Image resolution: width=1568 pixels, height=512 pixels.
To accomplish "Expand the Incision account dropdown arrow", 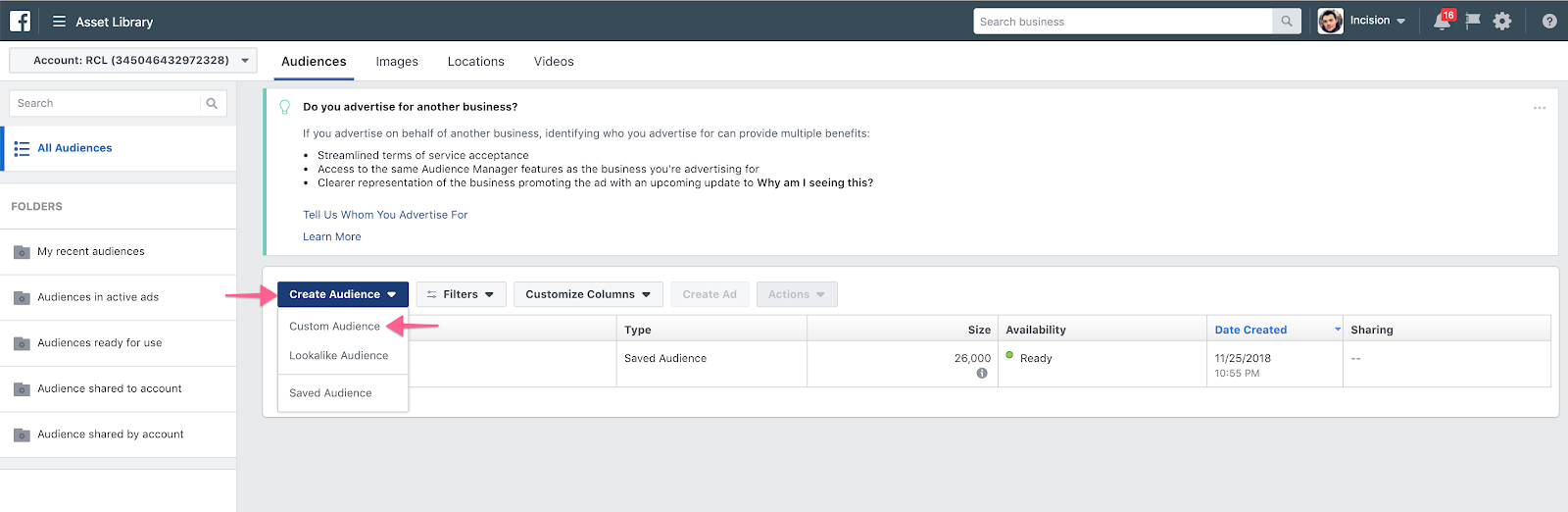I will point(1401,22).
